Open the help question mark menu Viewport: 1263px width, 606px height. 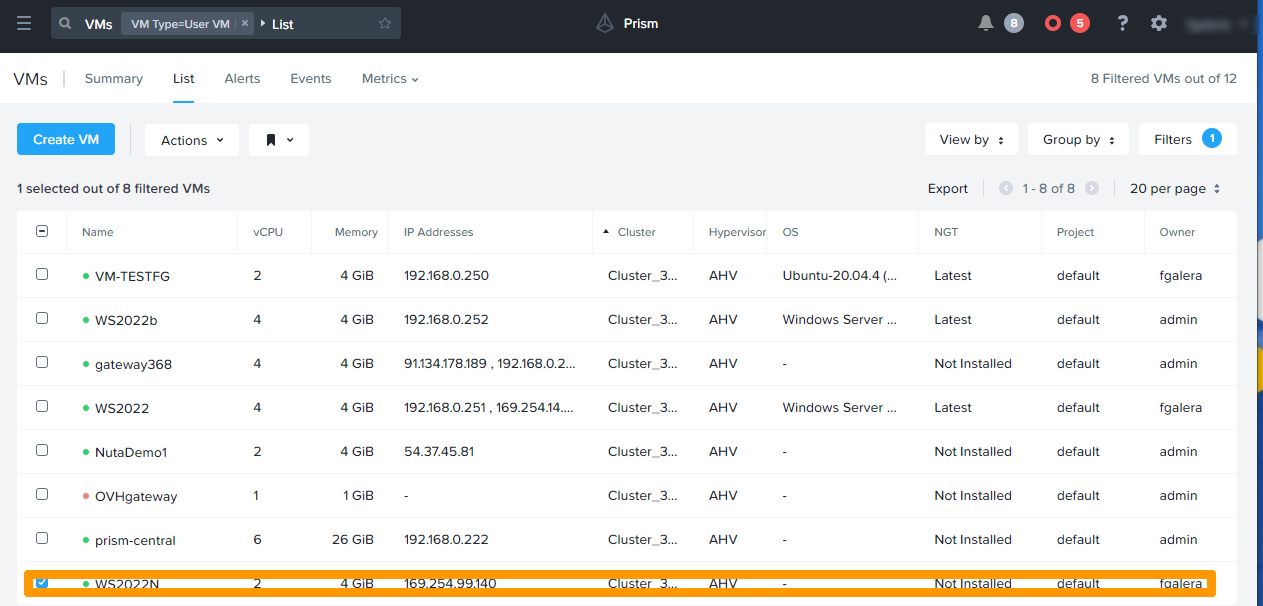coord(1123,23)
